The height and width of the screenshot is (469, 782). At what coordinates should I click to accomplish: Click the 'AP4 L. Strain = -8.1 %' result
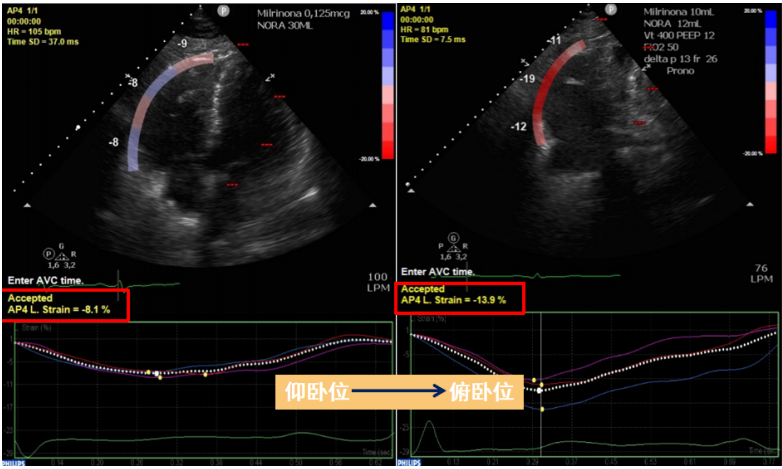59,310
